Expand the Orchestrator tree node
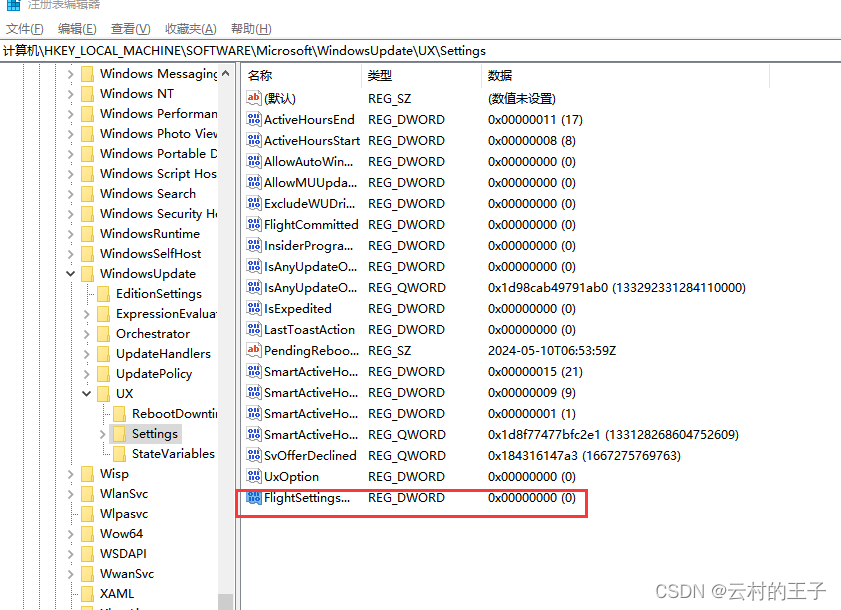 86,334
